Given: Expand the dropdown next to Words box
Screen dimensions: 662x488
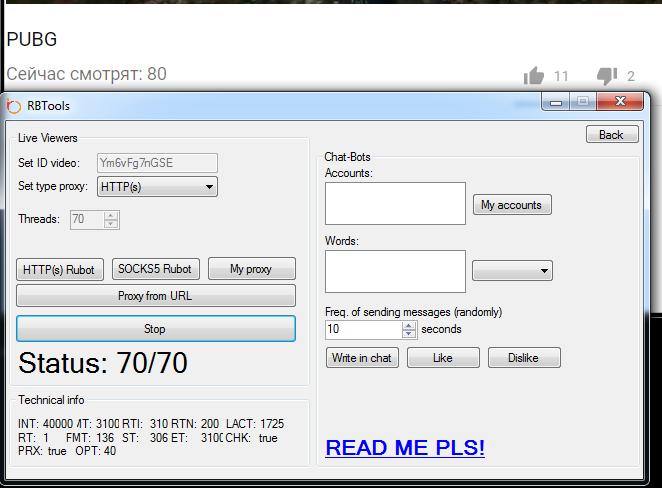Looking at the screenshot, I should click(x=513, y=270).
